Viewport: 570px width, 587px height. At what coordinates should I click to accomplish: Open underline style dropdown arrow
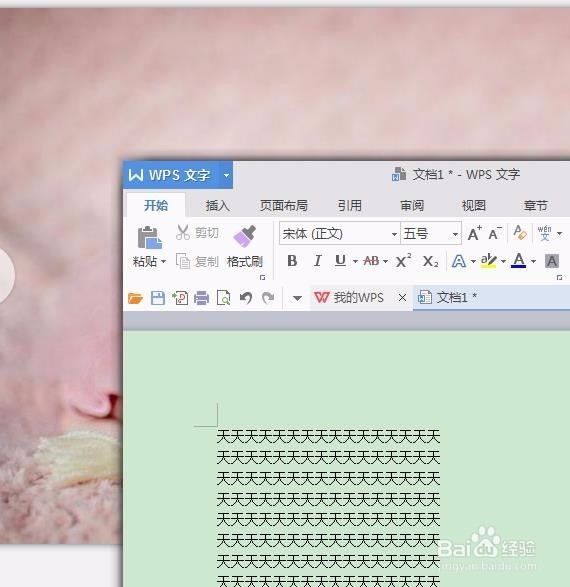click(x=355, y=261)
